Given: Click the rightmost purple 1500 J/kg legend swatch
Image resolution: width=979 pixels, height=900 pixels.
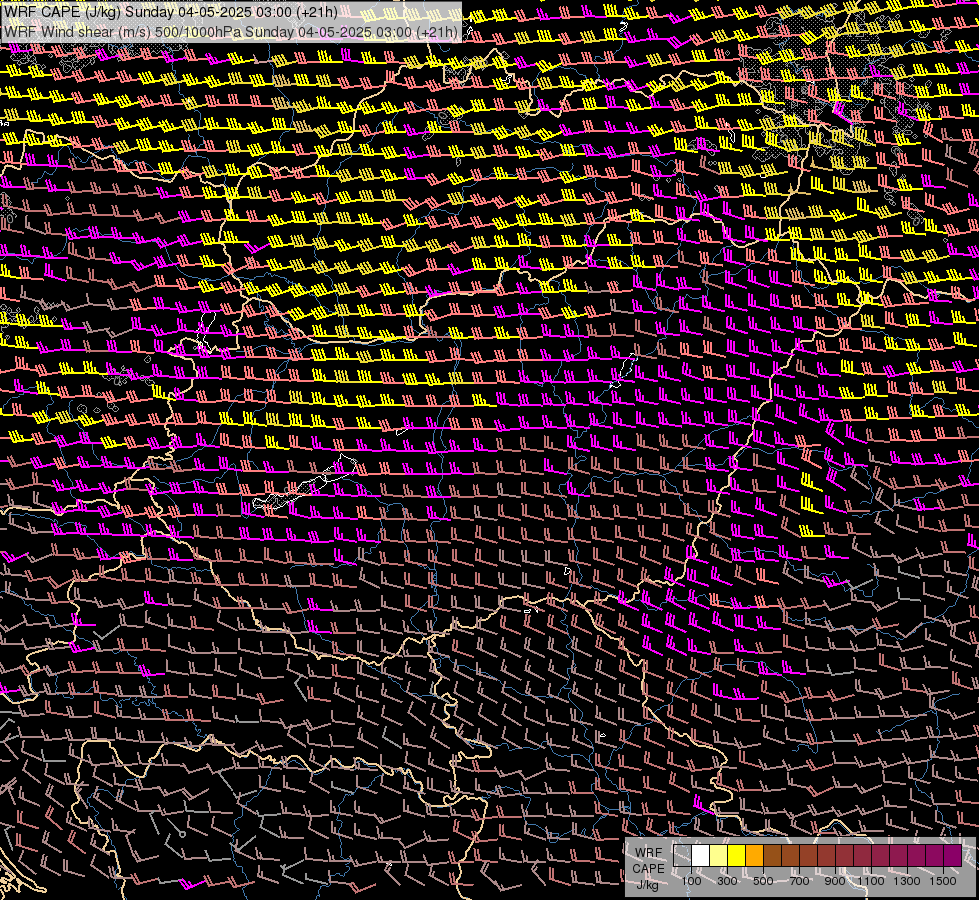Looking at the screenshot, I should [x=953, y=856].
